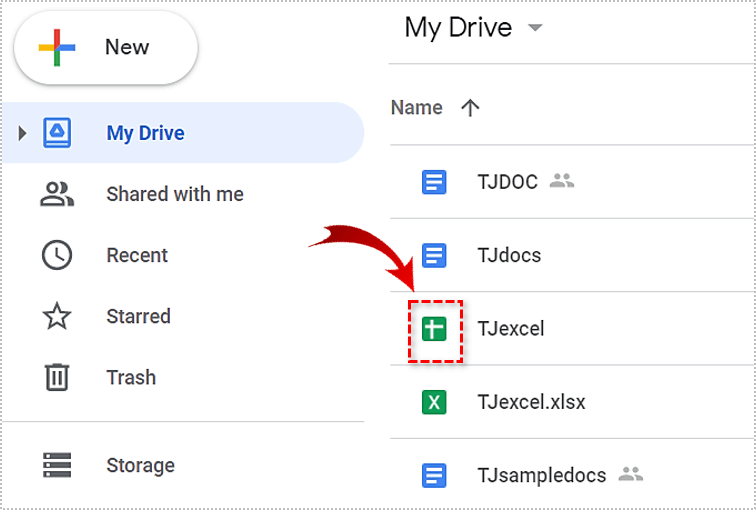
Task: Click the Storage icon
Action: click(57, 465)
